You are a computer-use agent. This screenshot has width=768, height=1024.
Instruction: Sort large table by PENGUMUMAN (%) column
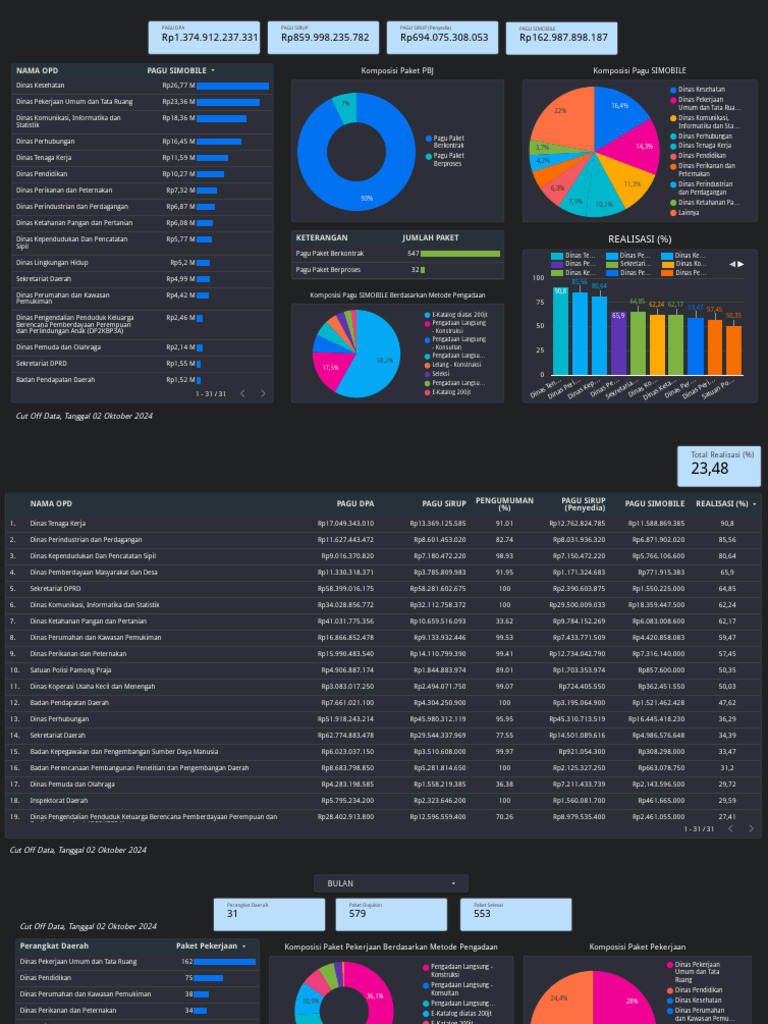504,504
